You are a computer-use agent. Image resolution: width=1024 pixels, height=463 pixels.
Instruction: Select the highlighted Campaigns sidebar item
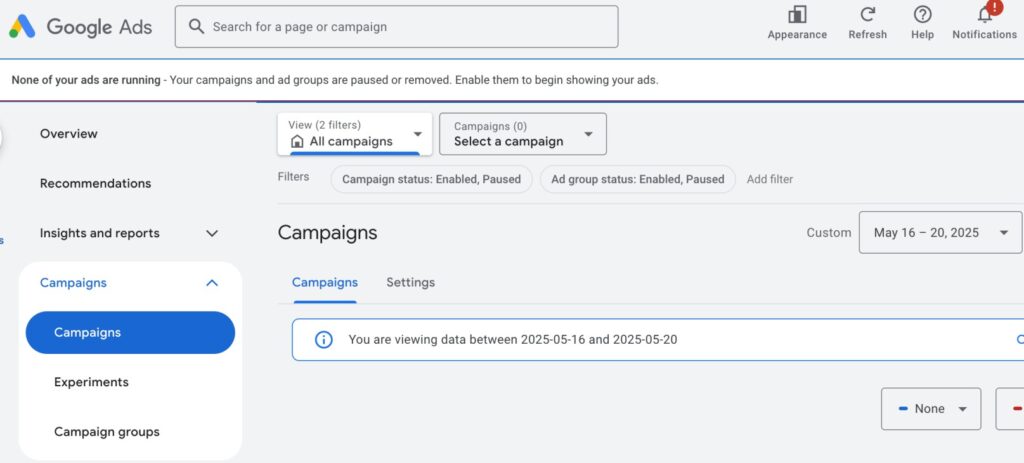click(x=130, y=332)
